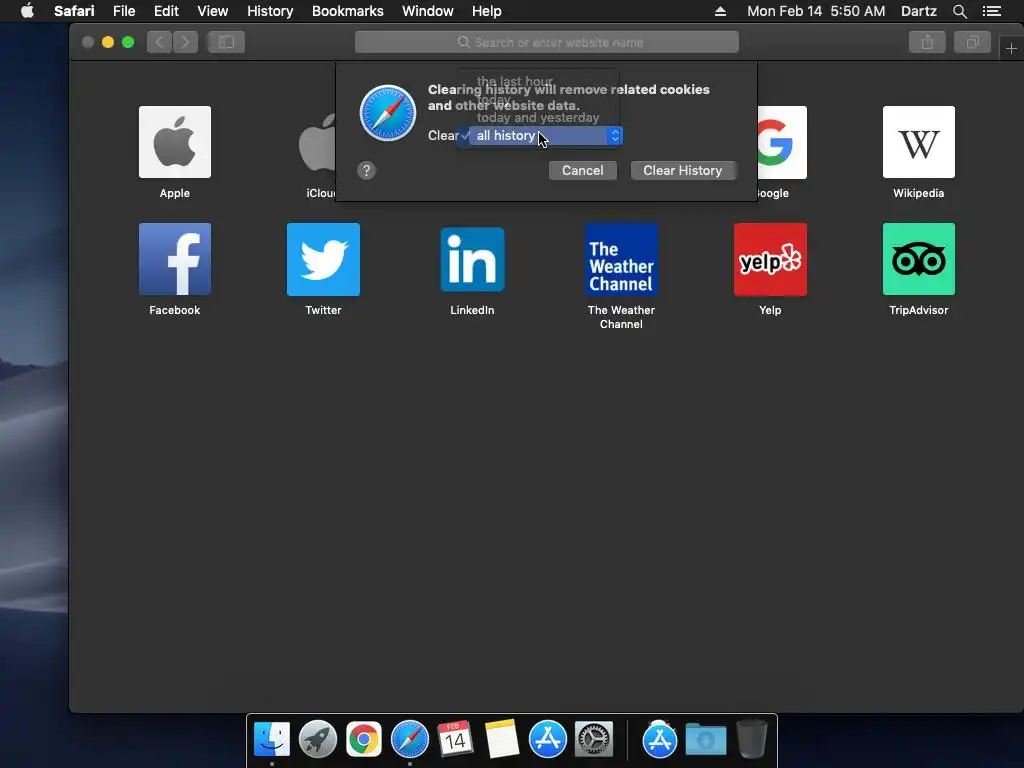This screenshot has height=768, width=1024.
Task: Open the LinkedIn favorite tile
Action: coord(472,259)
